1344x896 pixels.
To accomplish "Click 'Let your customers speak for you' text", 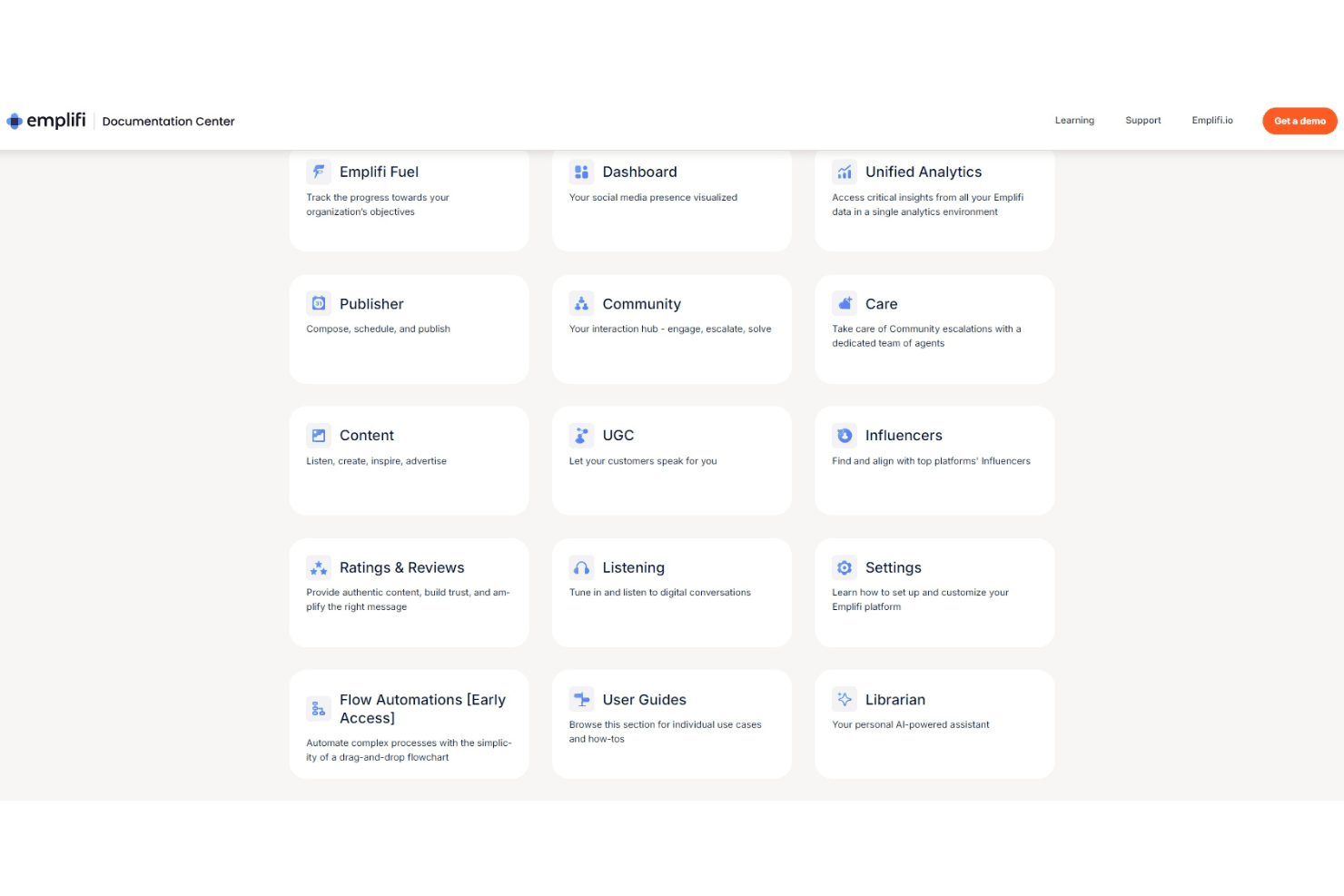I will tap(643, 461).
